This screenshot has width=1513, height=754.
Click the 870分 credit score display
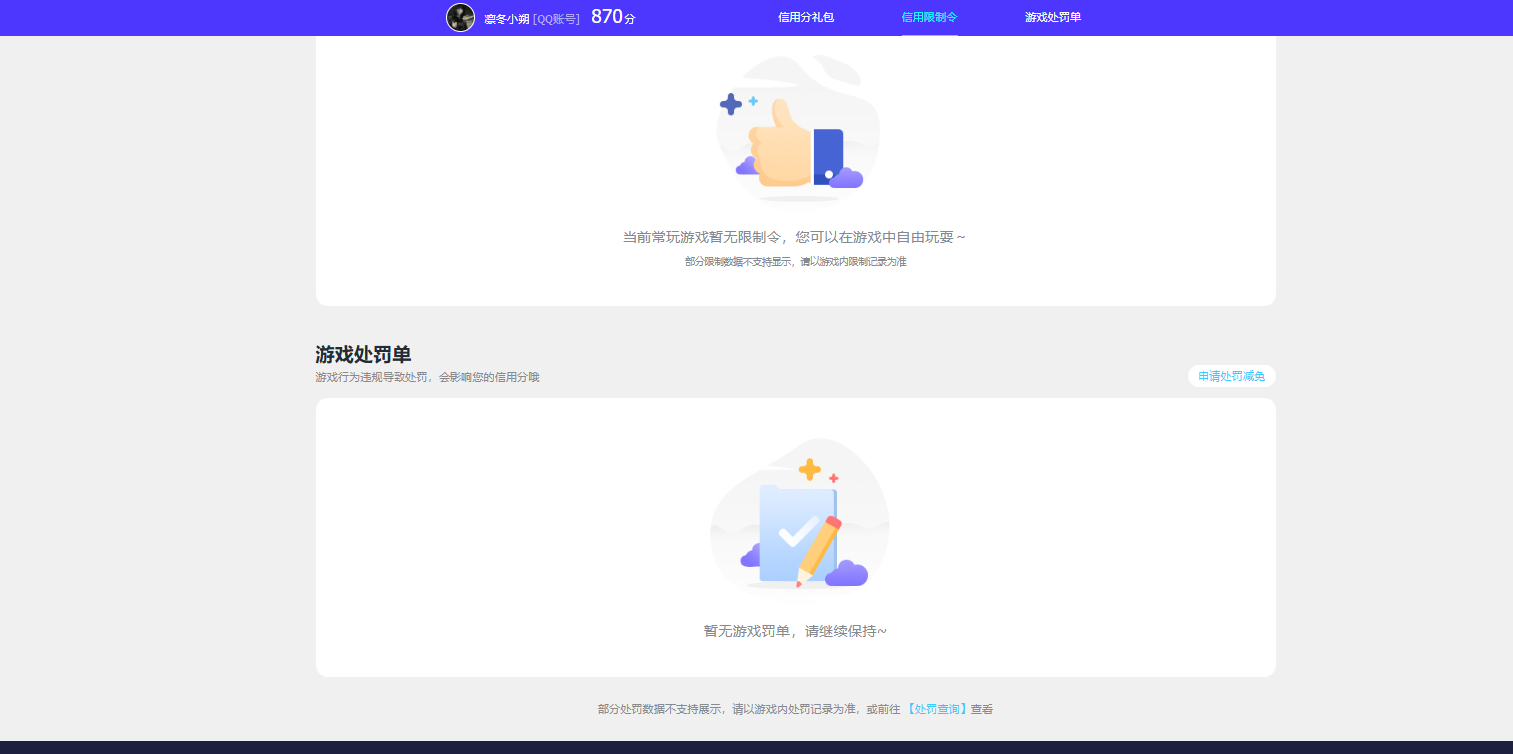coord(611,16)
